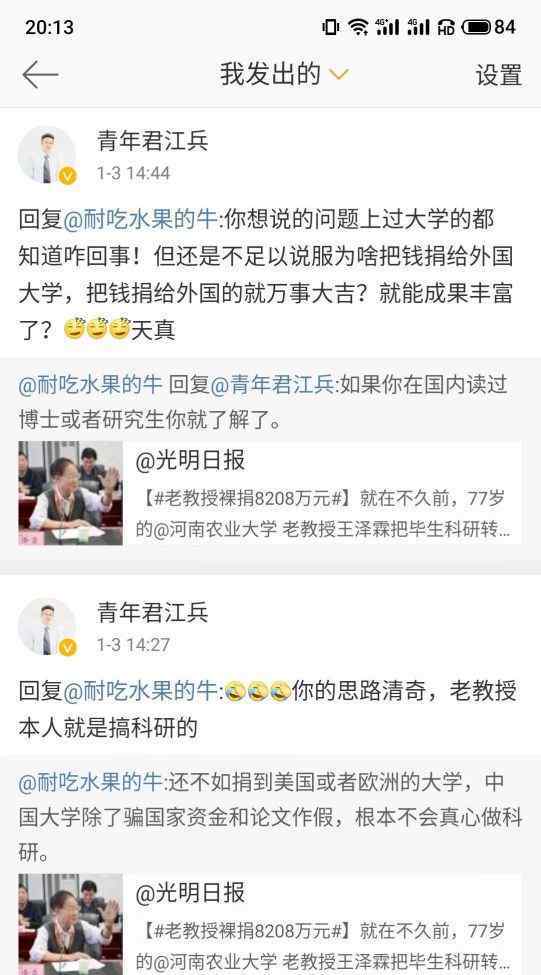Open the first 青年君江兵 username
Viewport: 541px width, 975px height.
point(152,141)
